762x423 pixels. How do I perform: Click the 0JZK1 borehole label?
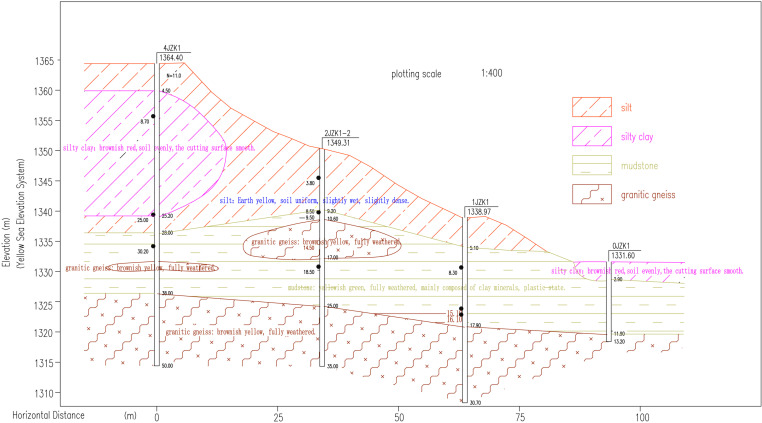click(x=621, y=246)
